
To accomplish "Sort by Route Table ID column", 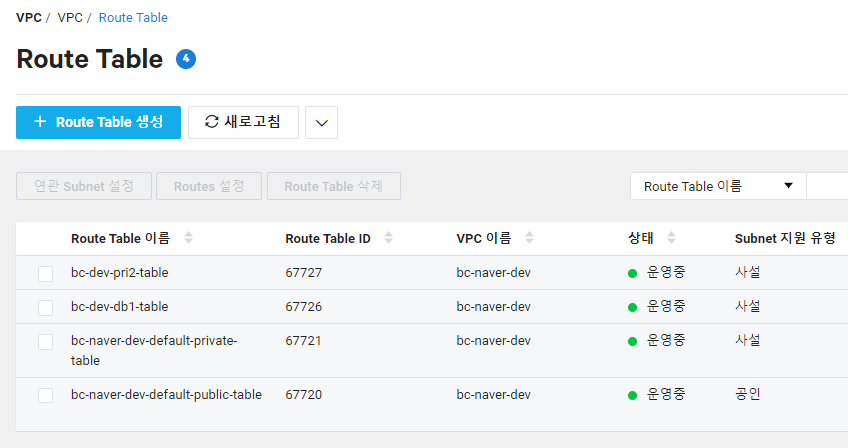I will coord(388,238).
